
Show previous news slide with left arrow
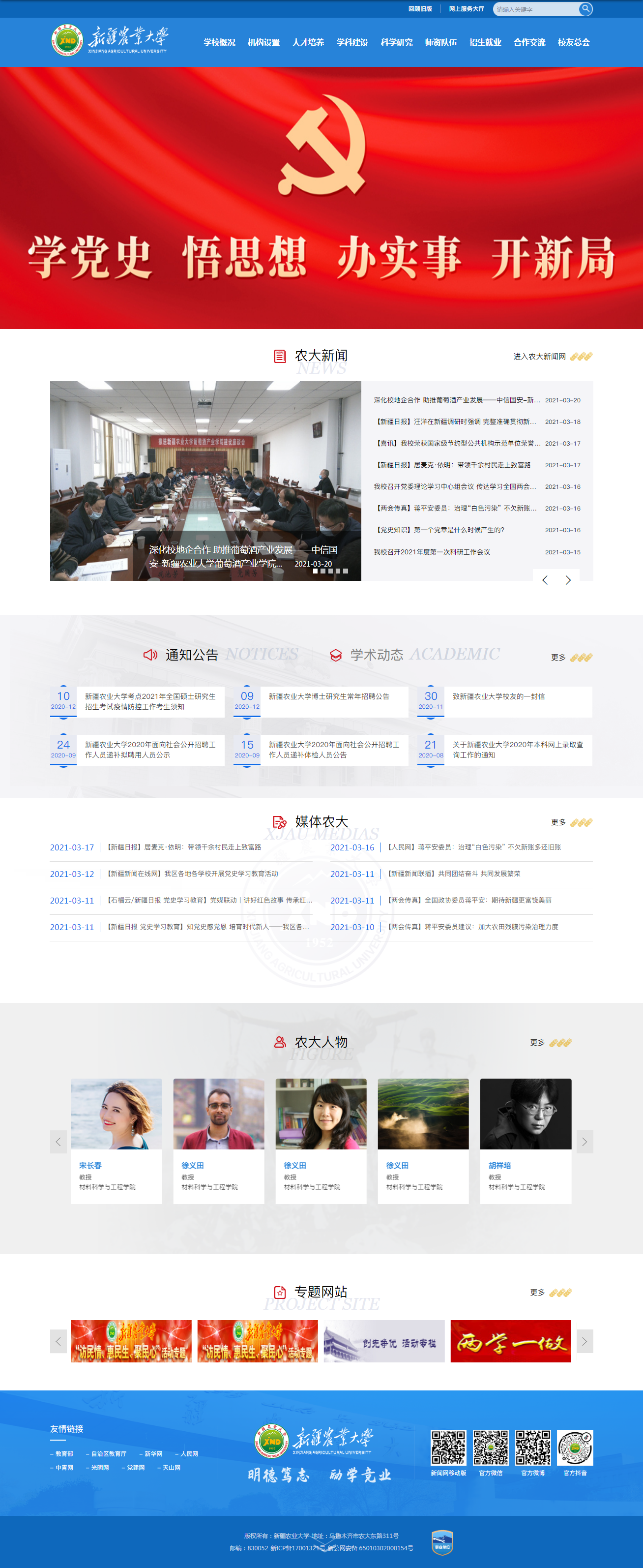point(545,580)
